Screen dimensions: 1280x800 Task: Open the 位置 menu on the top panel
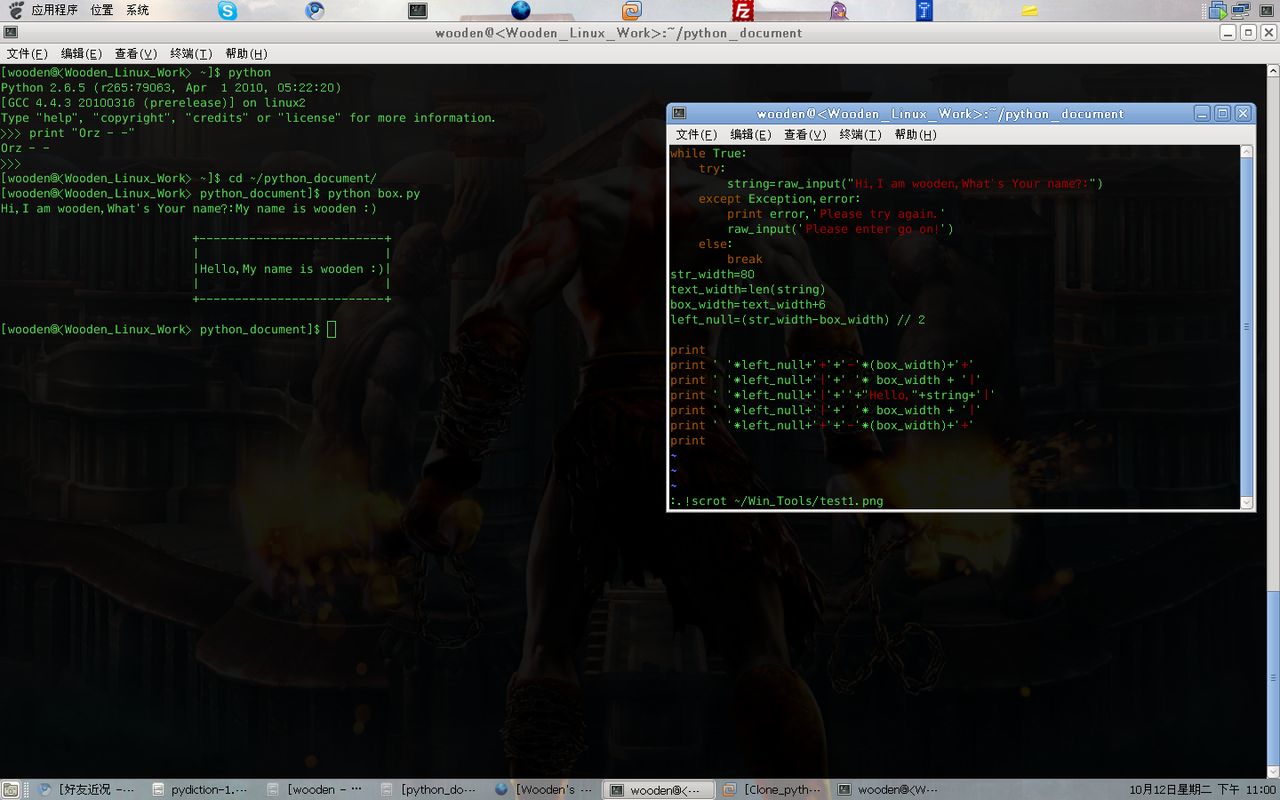[101, 10]
